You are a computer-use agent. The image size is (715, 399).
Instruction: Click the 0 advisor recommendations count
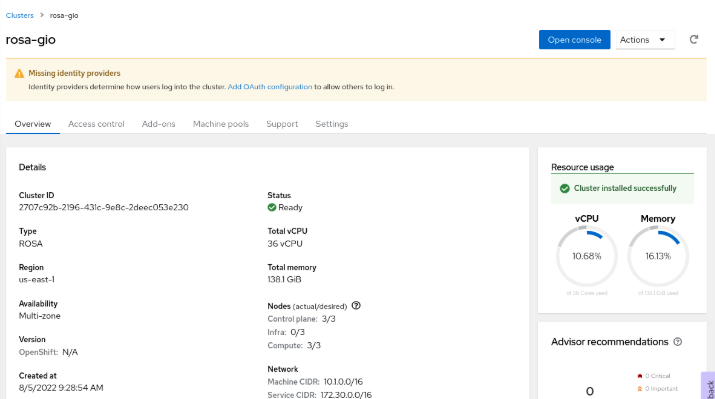click(x=590, y=391)
